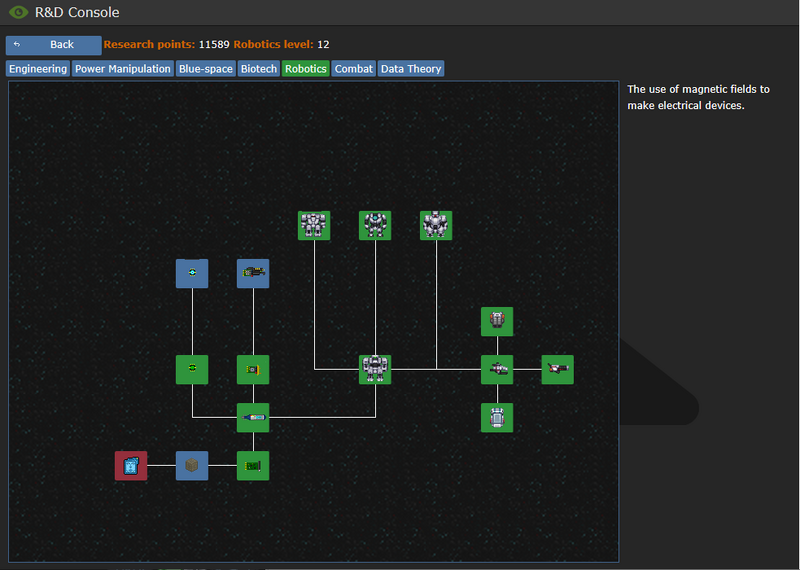Click the armor backpack node above drill

pos(497,322)
